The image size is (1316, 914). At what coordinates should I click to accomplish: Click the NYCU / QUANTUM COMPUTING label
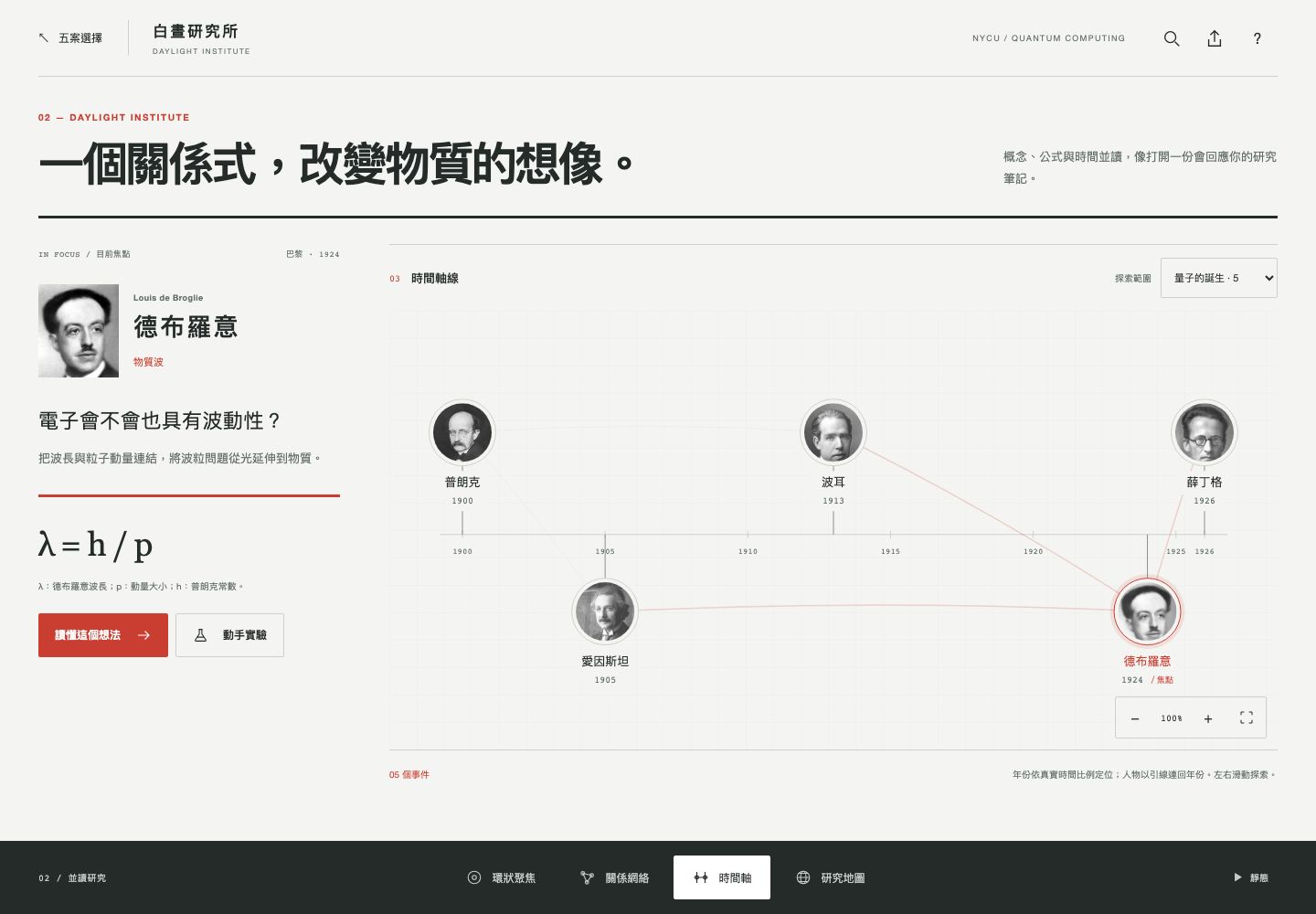[1048, 38]
